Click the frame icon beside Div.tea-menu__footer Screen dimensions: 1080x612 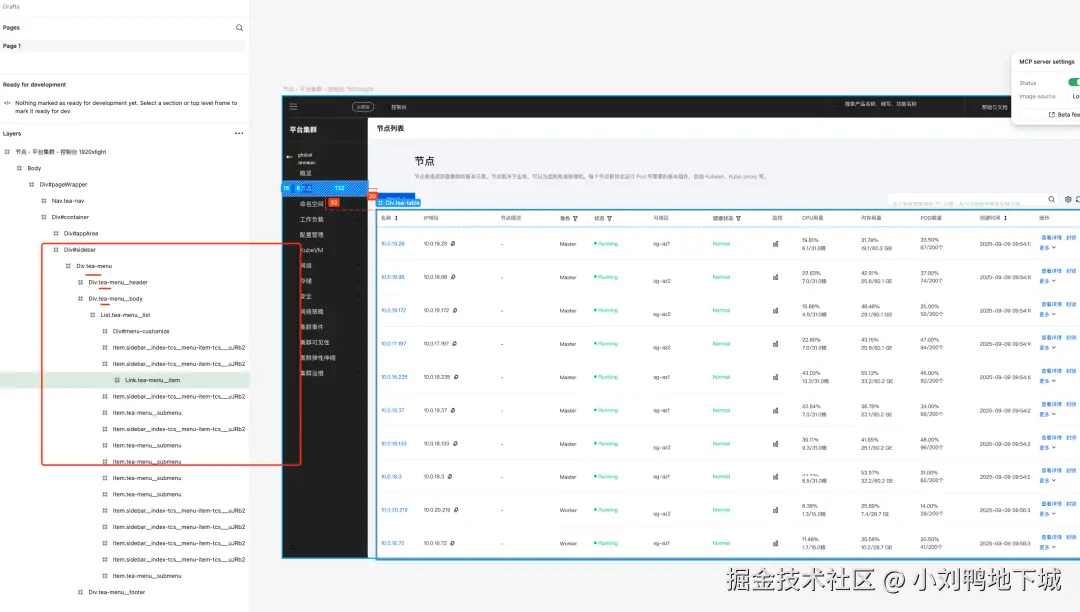pyautogui.click(x=80, y=592)
